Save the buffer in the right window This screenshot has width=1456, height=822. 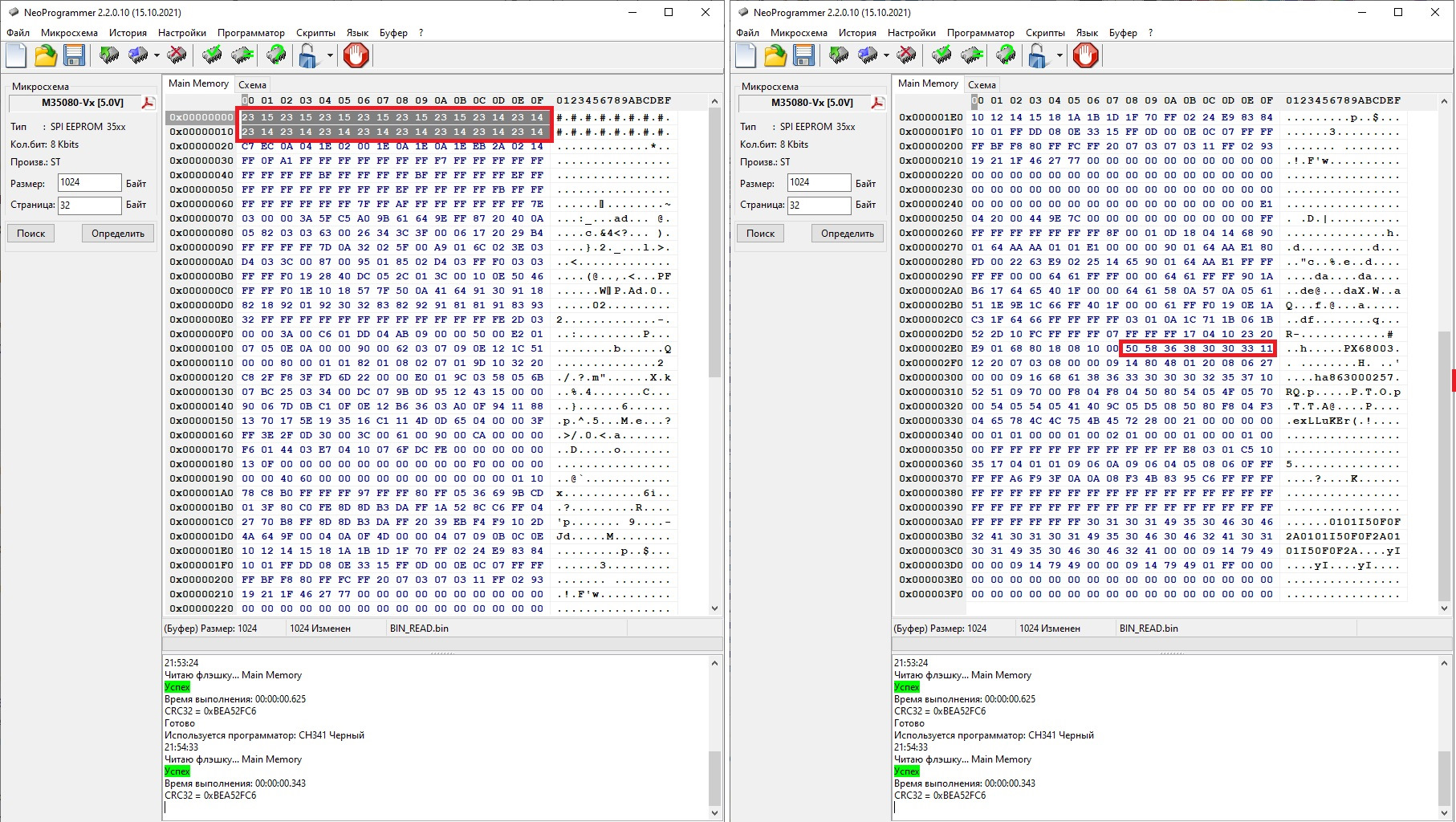(x=804, y=55)
